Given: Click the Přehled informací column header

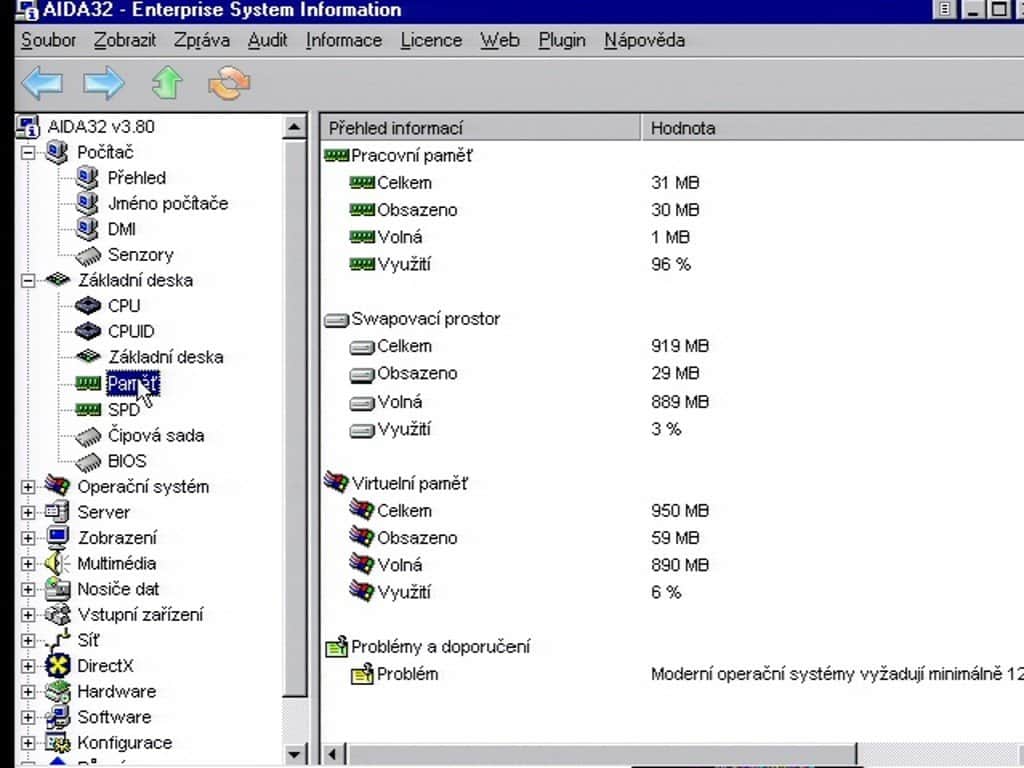Looking at the screenshot, I should pyautogui.click(x=480, y=128).
